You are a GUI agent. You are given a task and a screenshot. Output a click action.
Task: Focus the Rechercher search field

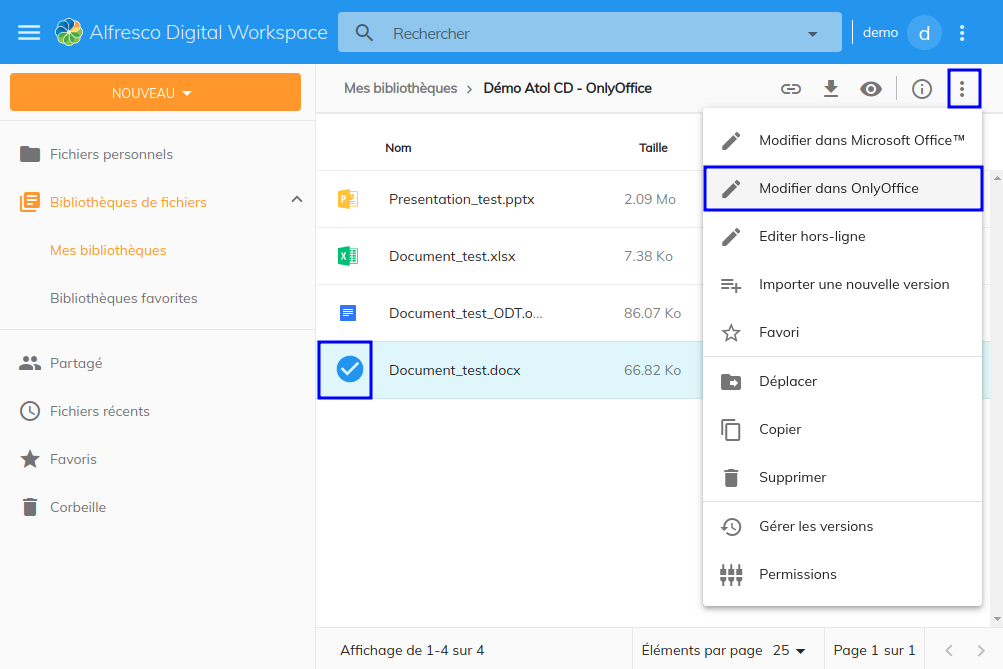pyautogui.click(x=590, y=33)
